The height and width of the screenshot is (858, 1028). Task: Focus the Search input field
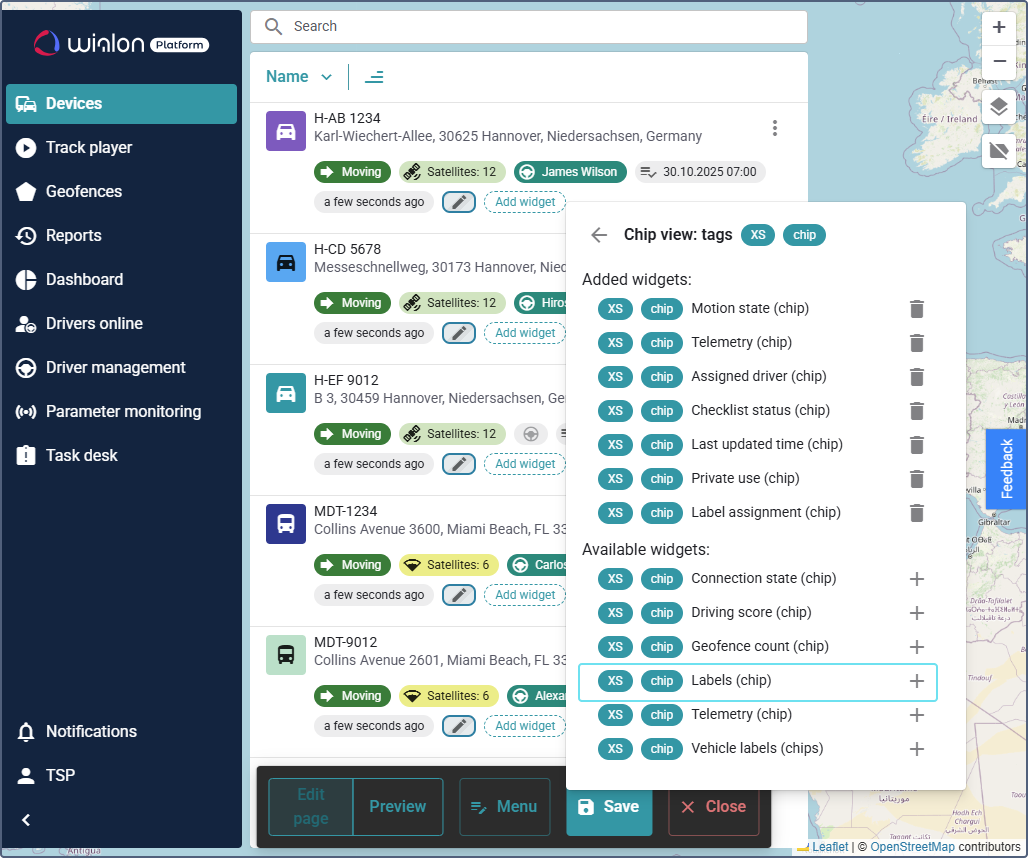coord(540,27)
